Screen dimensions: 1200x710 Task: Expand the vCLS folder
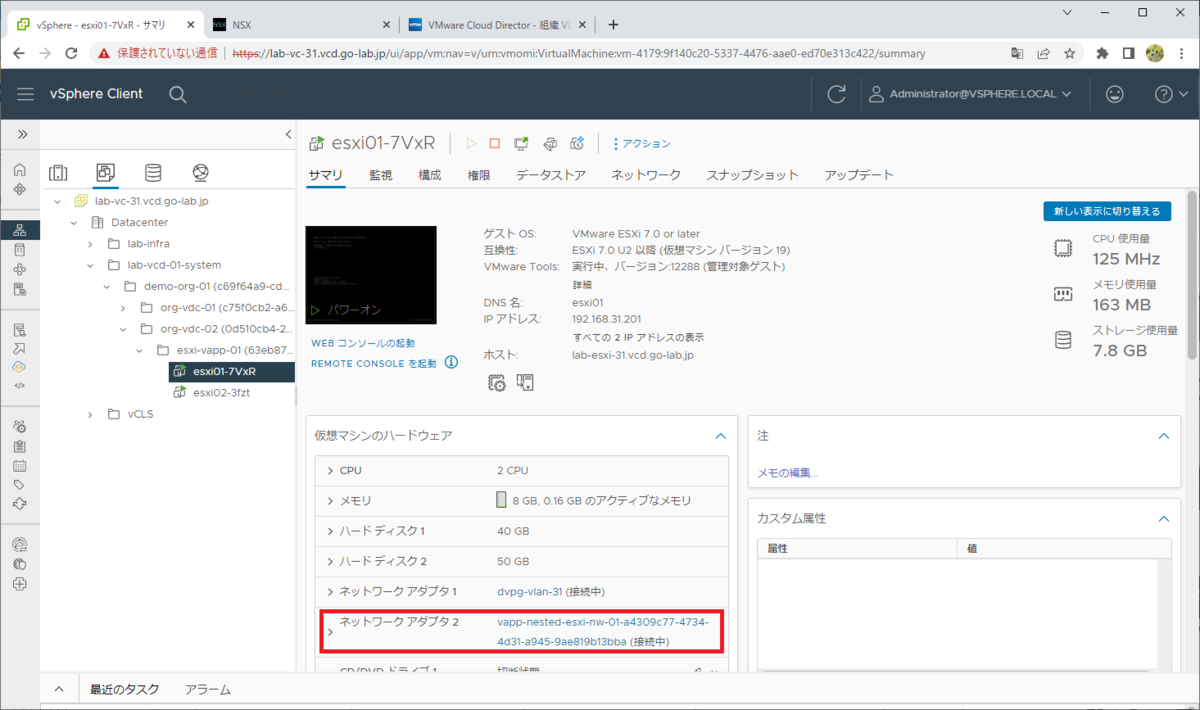[89, 414]
